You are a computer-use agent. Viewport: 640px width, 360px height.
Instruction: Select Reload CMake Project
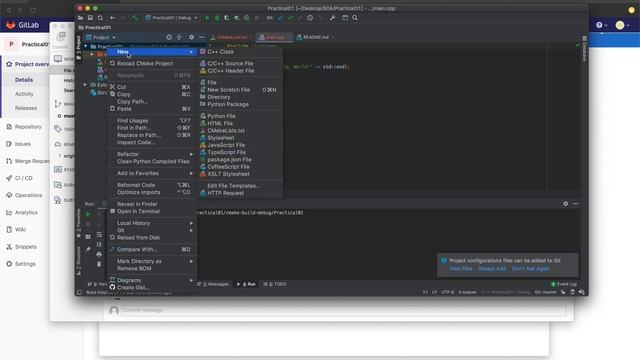pyautogui.click(x=144, y=64)
